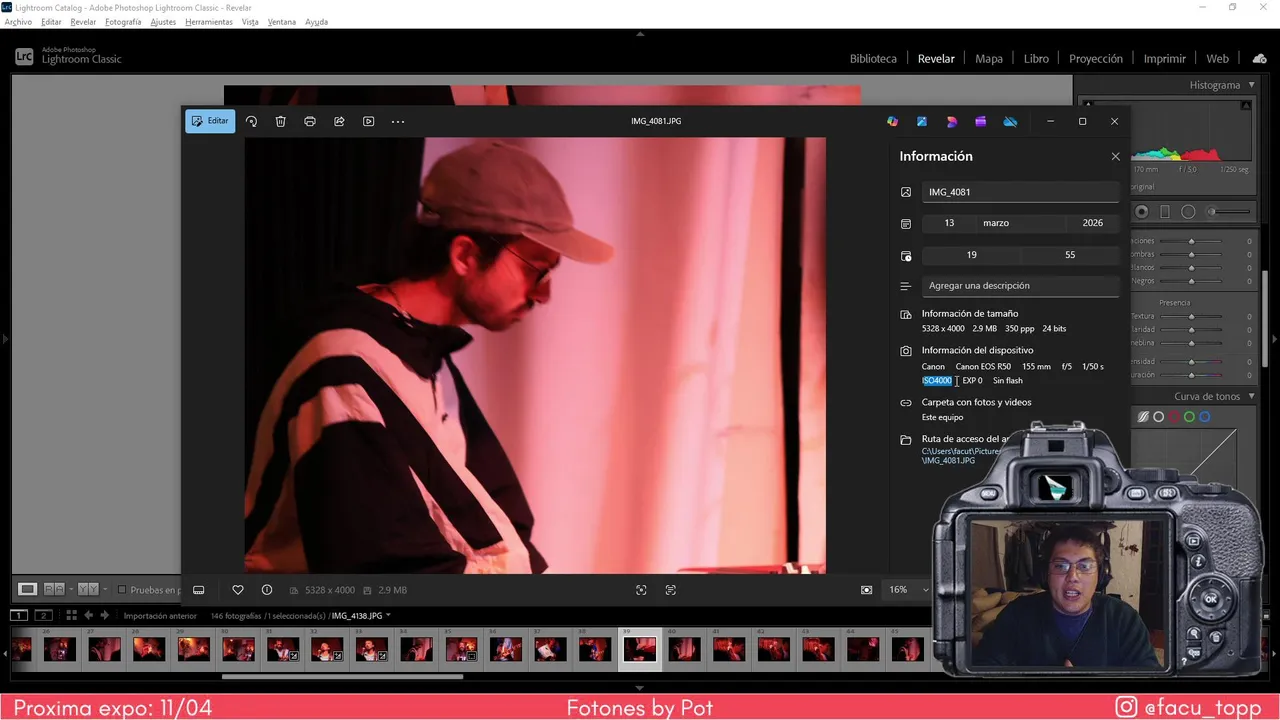
Task: Select the parametric curve icon
Action: [1143, 417]
